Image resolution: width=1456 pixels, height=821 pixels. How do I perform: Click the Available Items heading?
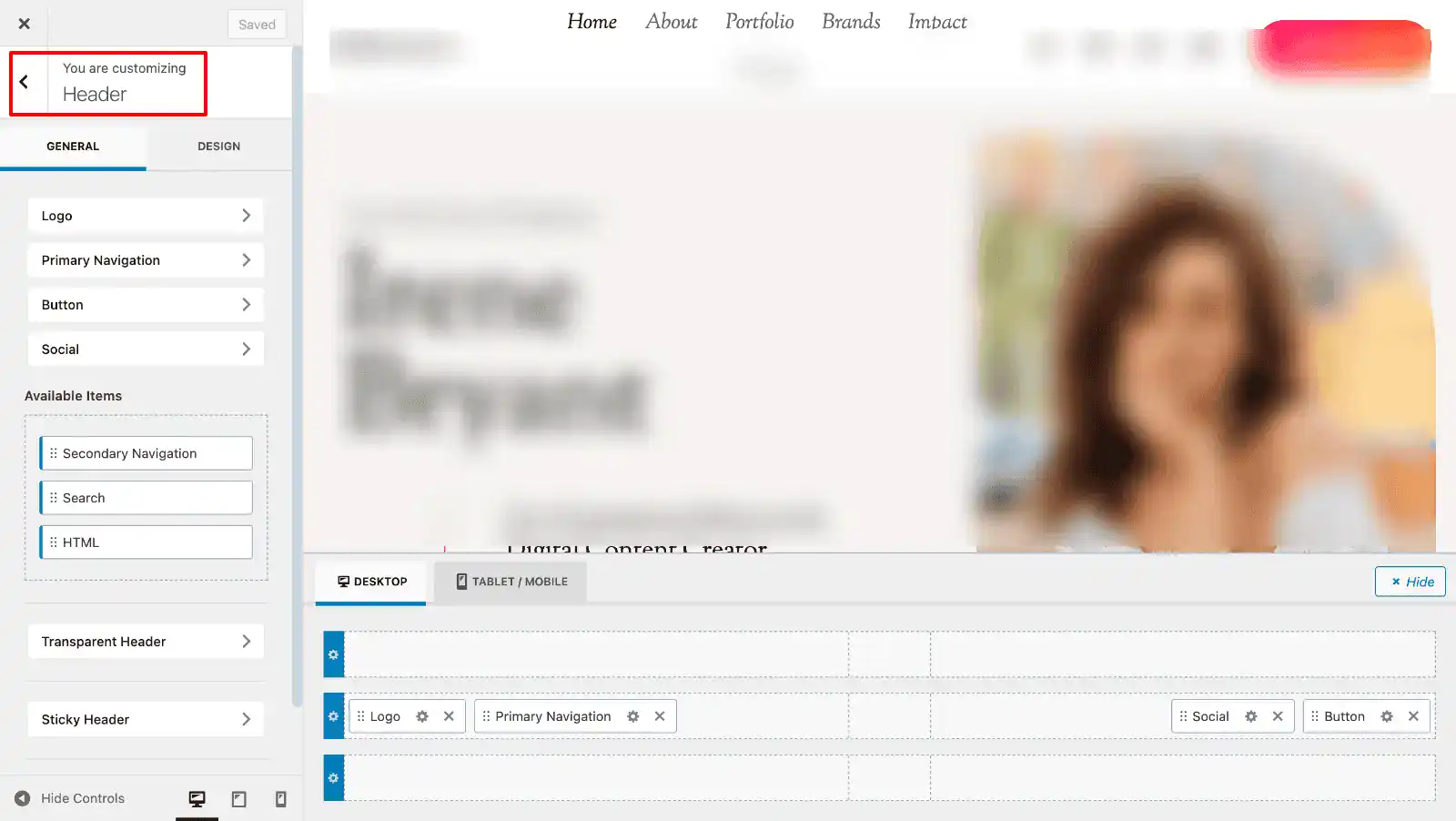tap(73, 396)
